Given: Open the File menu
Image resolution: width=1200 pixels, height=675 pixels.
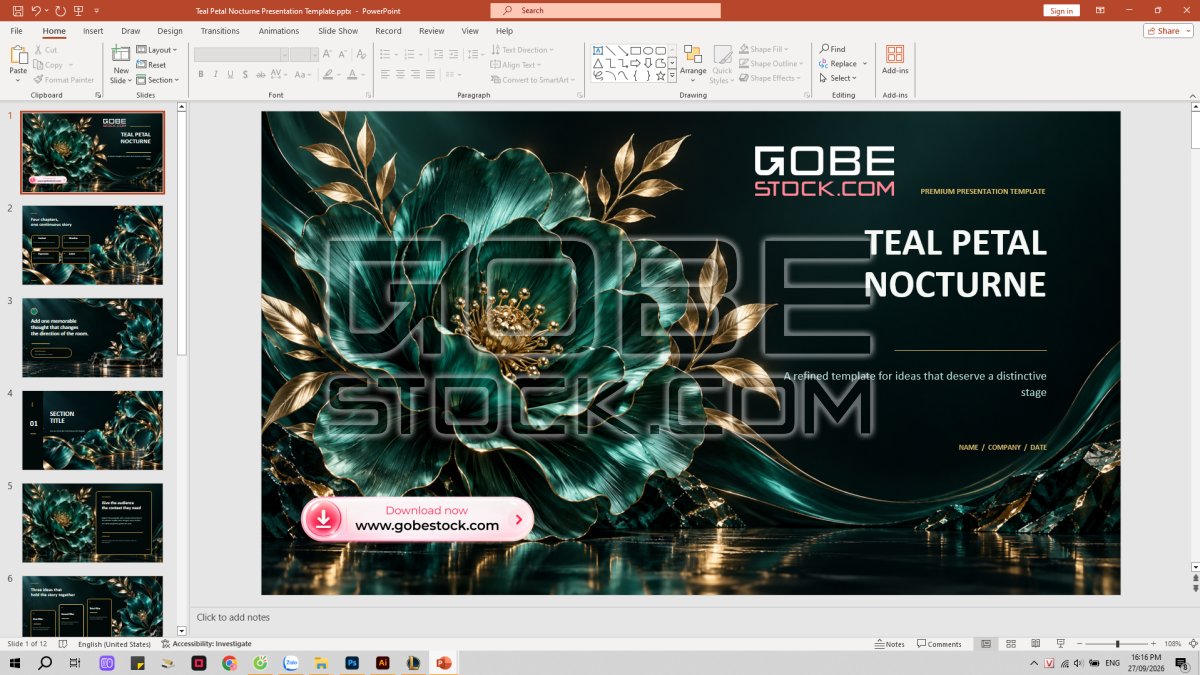Looking at the screenshot, I should point(16,31).
